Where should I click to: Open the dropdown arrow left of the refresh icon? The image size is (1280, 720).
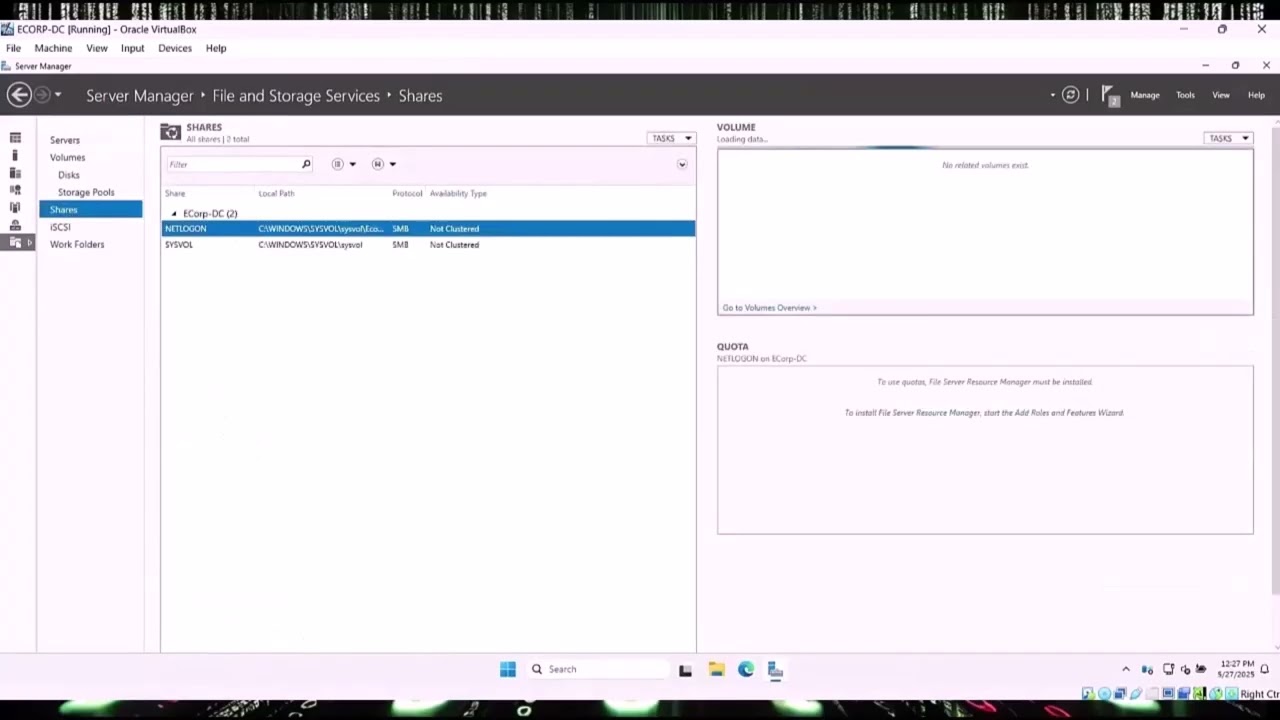coord(1053,96)
